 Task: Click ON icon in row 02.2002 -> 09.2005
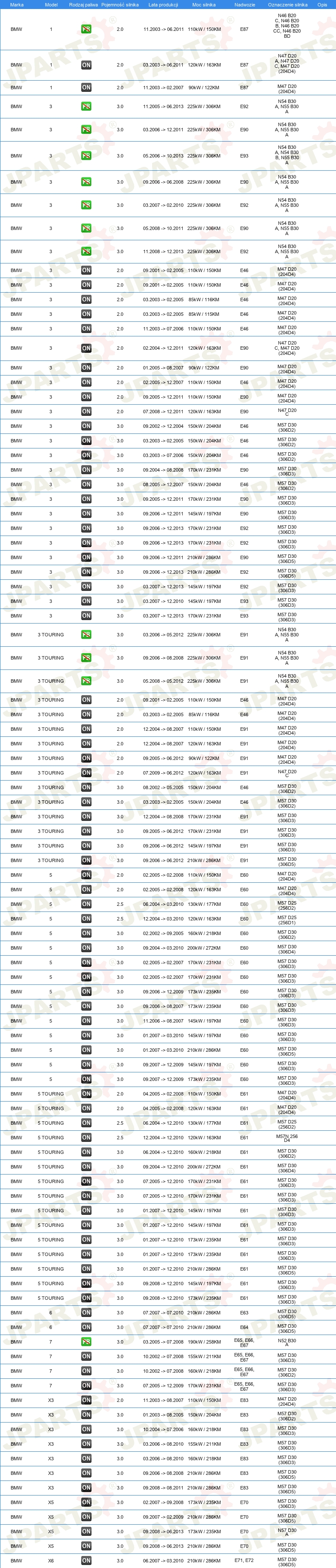[86, 933]
